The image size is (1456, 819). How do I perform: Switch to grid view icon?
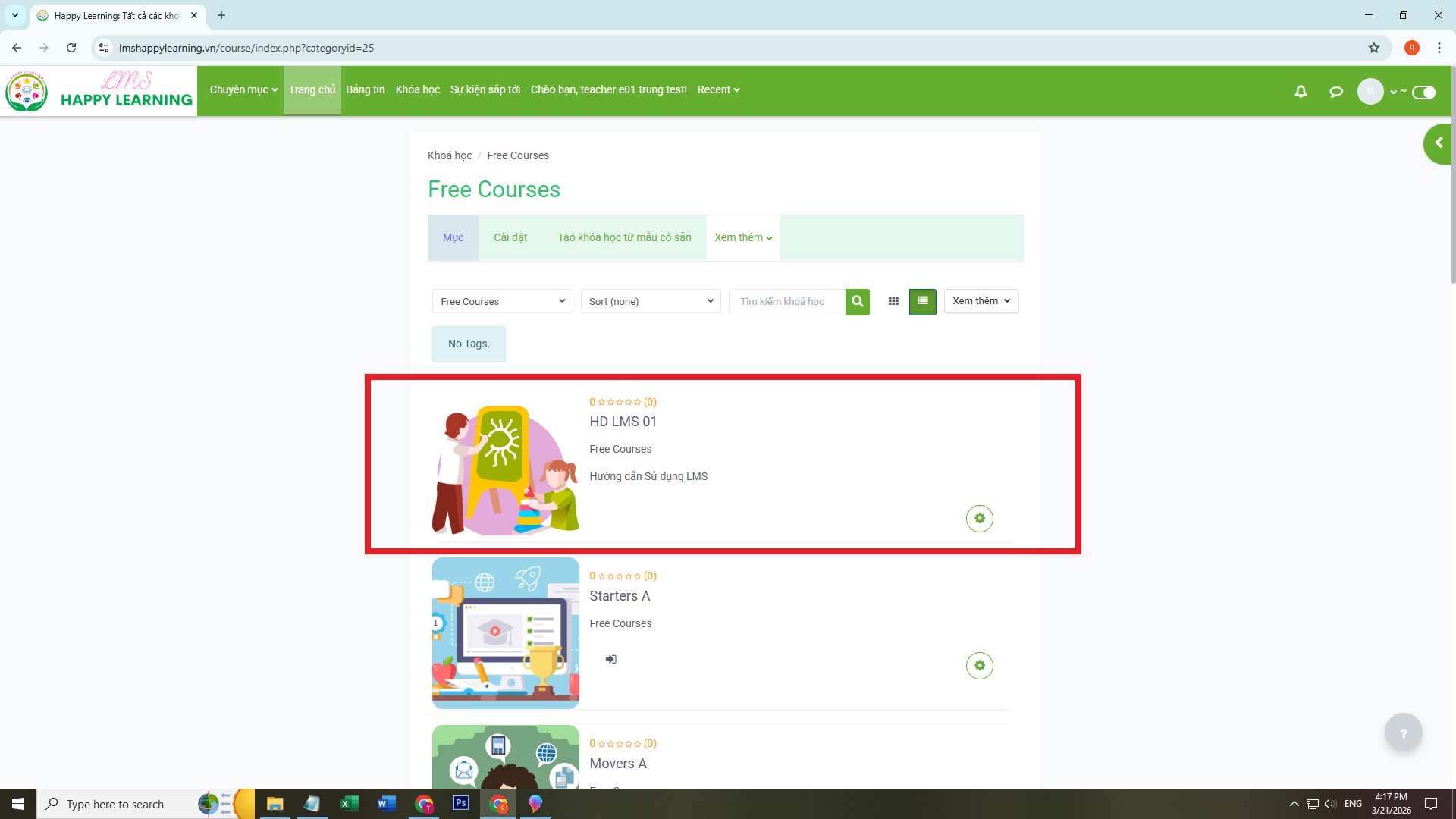point(893,301)
